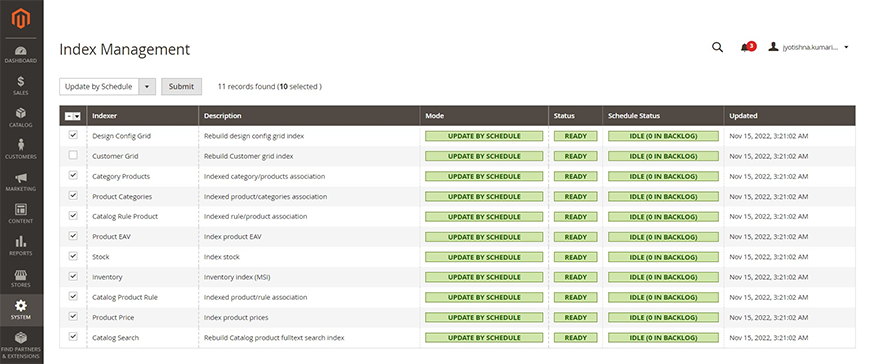
Task: Open the jyotishna.kumari account menu
Action: [x=808, y=48]
